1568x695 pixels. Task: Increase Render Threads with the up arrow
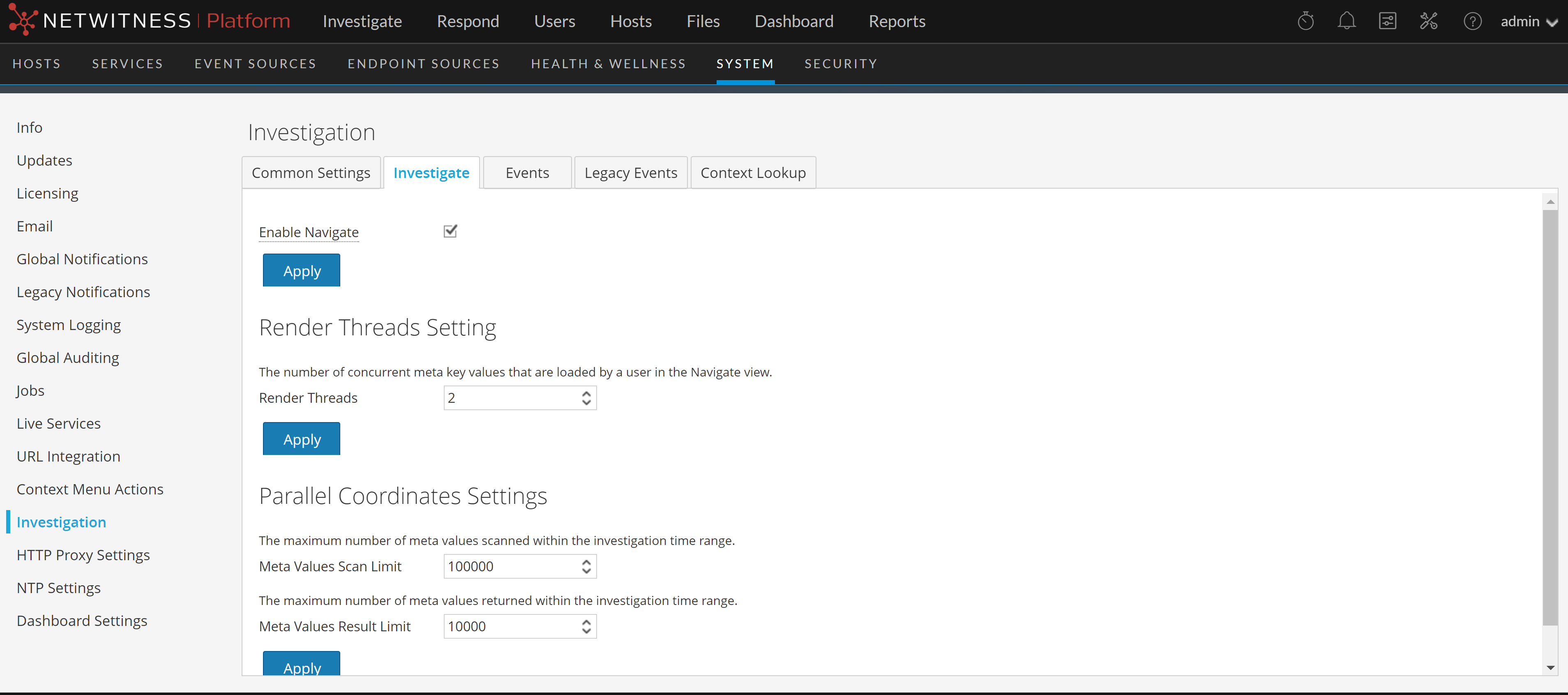pyautogui.click(x=586, y=393)
